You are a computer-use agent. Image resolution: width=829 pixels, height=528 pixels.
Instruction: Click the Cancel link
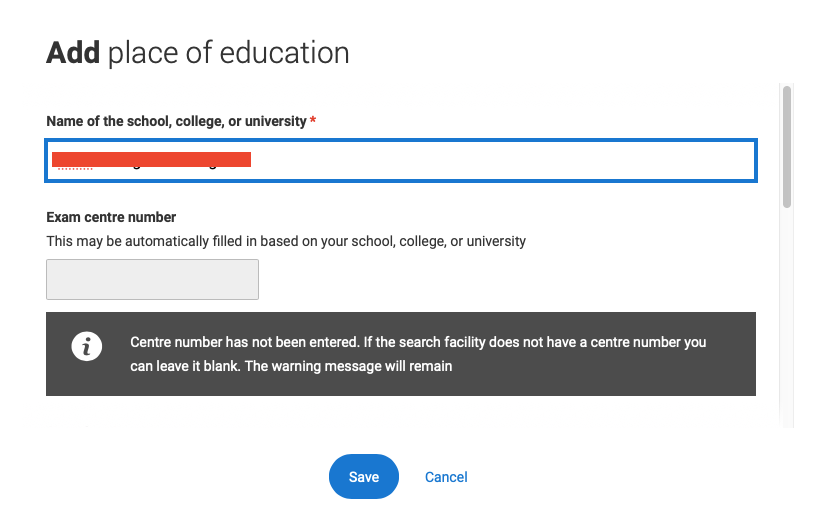coord(446,477)
